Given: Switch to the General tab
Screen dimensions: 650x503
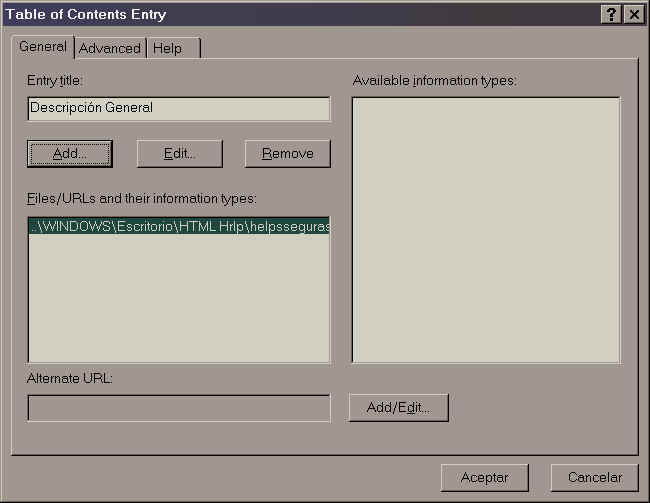Looking at the screenshot, I should pos(42,47).
